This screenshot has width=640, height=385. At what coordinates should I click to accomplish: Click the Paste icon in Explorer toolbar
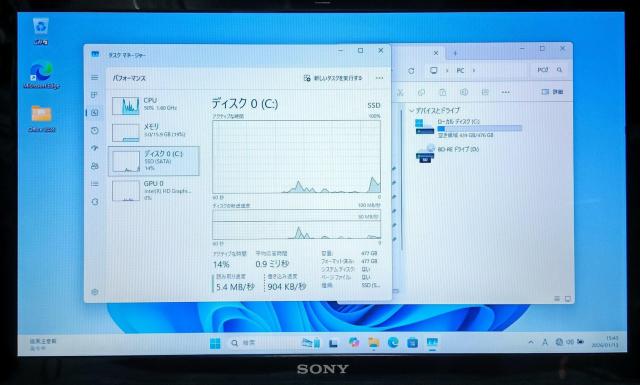point(442,92)
